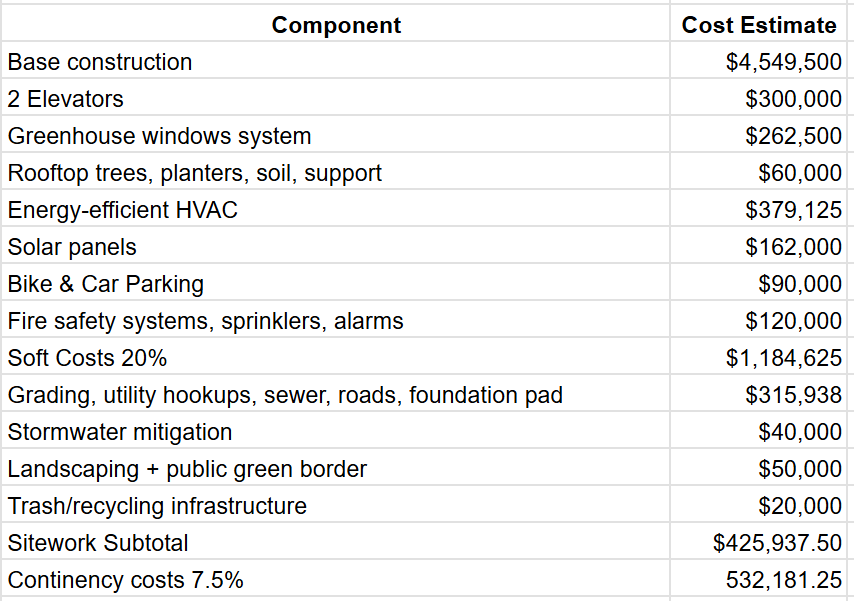The width and height of the screenshot is (854, 601).
Task: Select the $4,549,500 cost cell
Action: click(x=758, y=62)
